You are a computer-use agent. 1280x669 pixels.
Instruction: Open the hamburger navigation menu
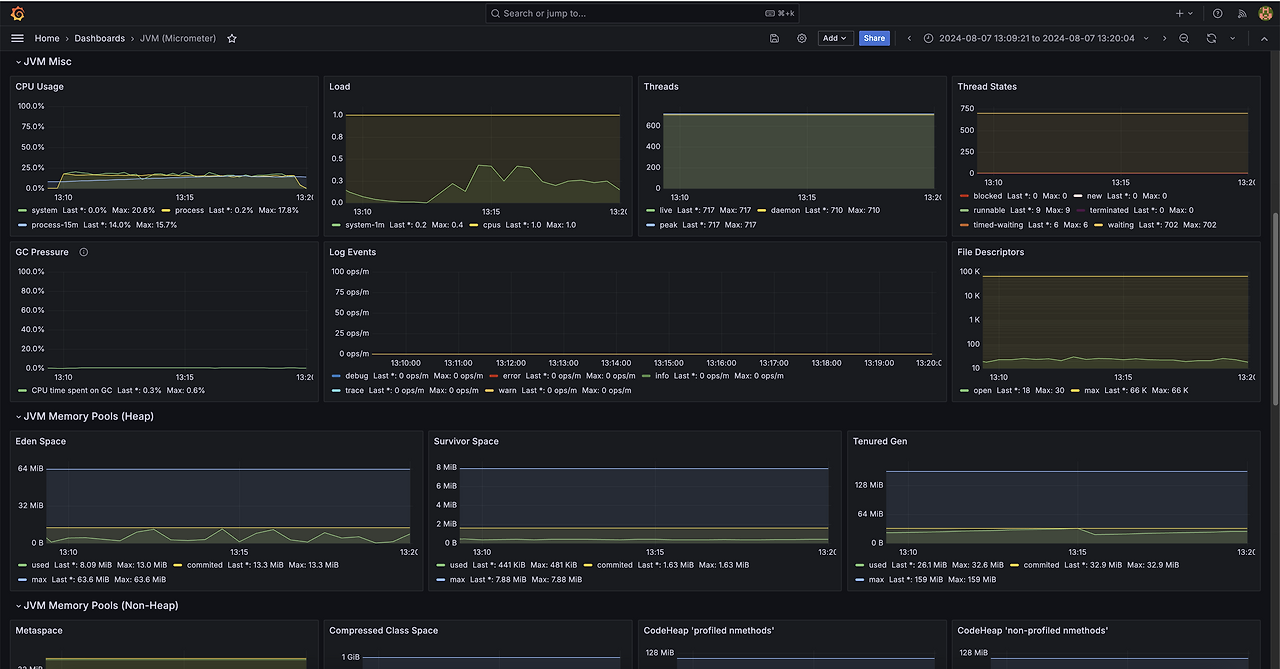coord(17,38)
